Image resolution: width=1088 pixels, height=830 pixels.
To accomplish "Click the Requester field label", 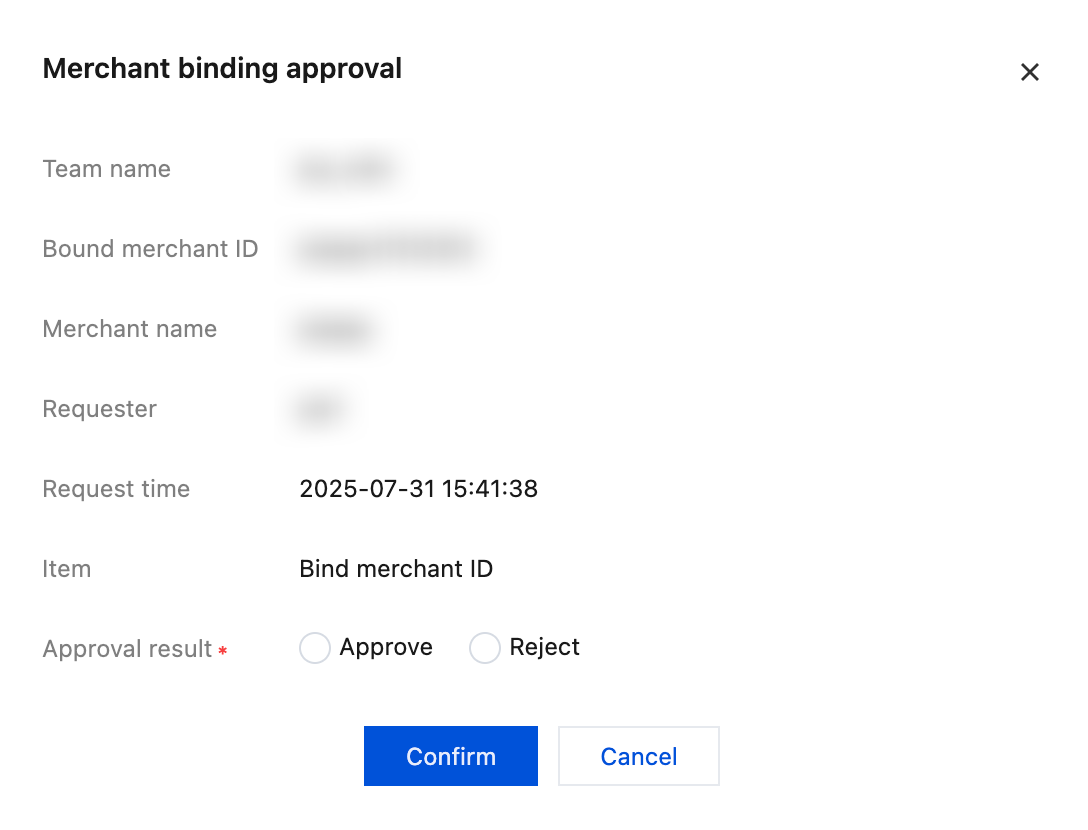I will click(x=99, y=409).
